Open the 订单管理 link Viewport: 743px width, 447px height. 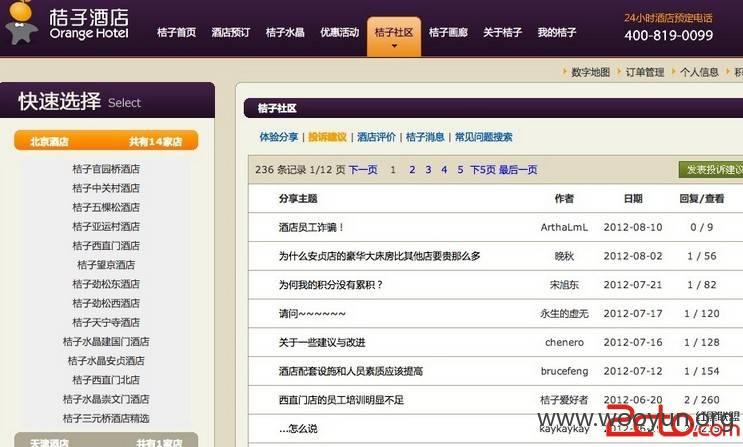(x=645, y=72)
